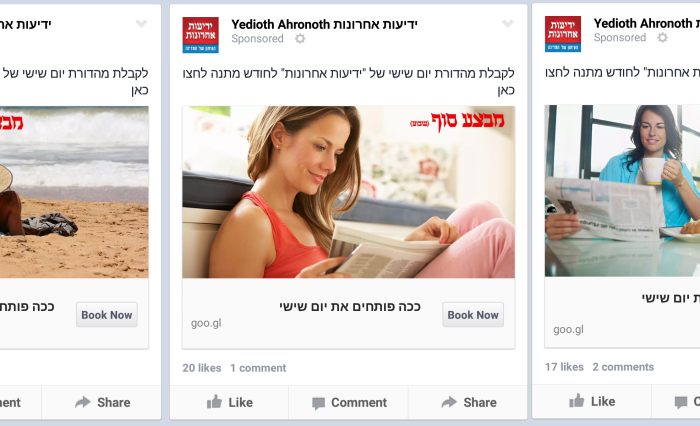Viewport: 700px width, 426px height.
Task: Click the ad image of the woman reading a newspaper on a sofa
Action: coord(348,192)
